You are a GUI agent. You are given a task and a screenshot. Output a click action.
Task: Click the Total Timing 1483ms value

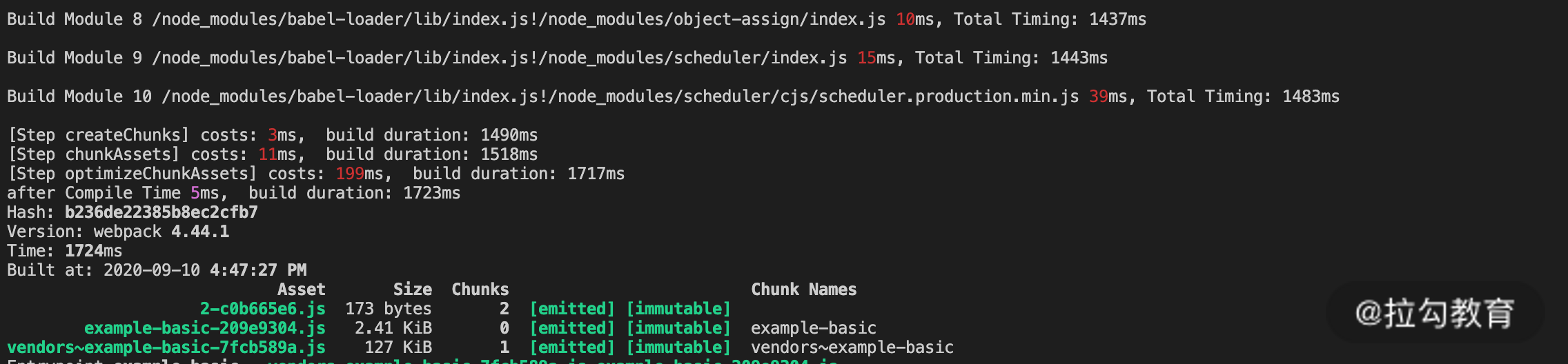pos(1310,97)
